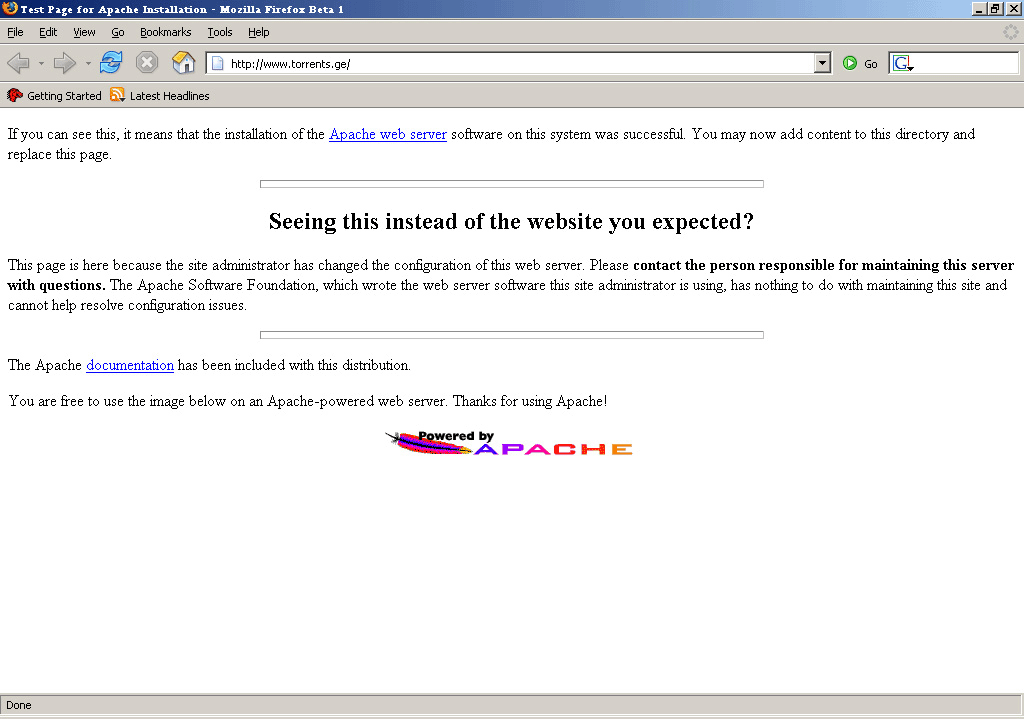This screenshot has width=1024, height=719.
Task: Open the Go menu
Action: pyautogui.click(x=118, y=32)
